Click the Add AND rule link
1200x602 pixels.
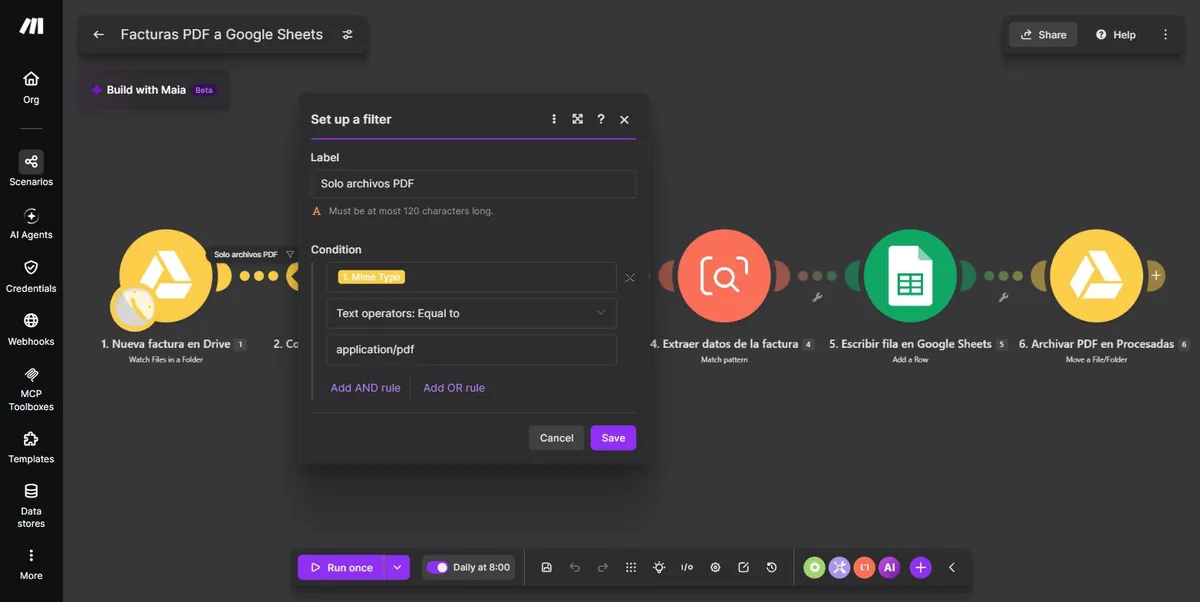(365, 388)
